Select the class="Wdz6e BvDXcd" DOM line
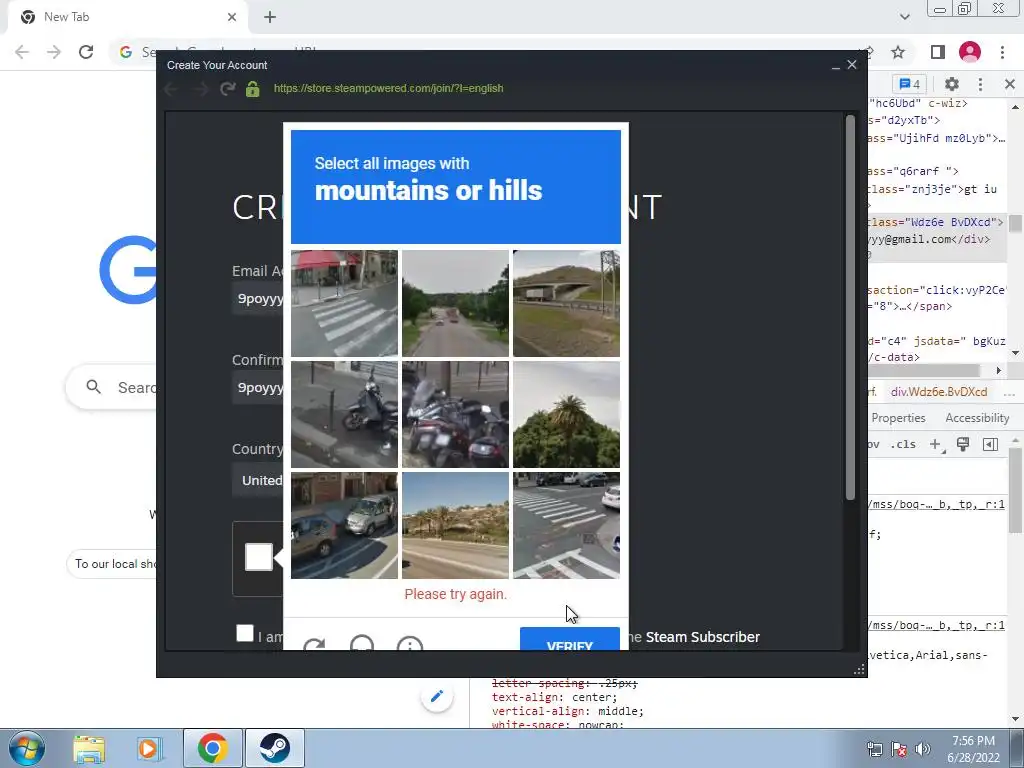 pyautogui.click(x=936, y=222)
